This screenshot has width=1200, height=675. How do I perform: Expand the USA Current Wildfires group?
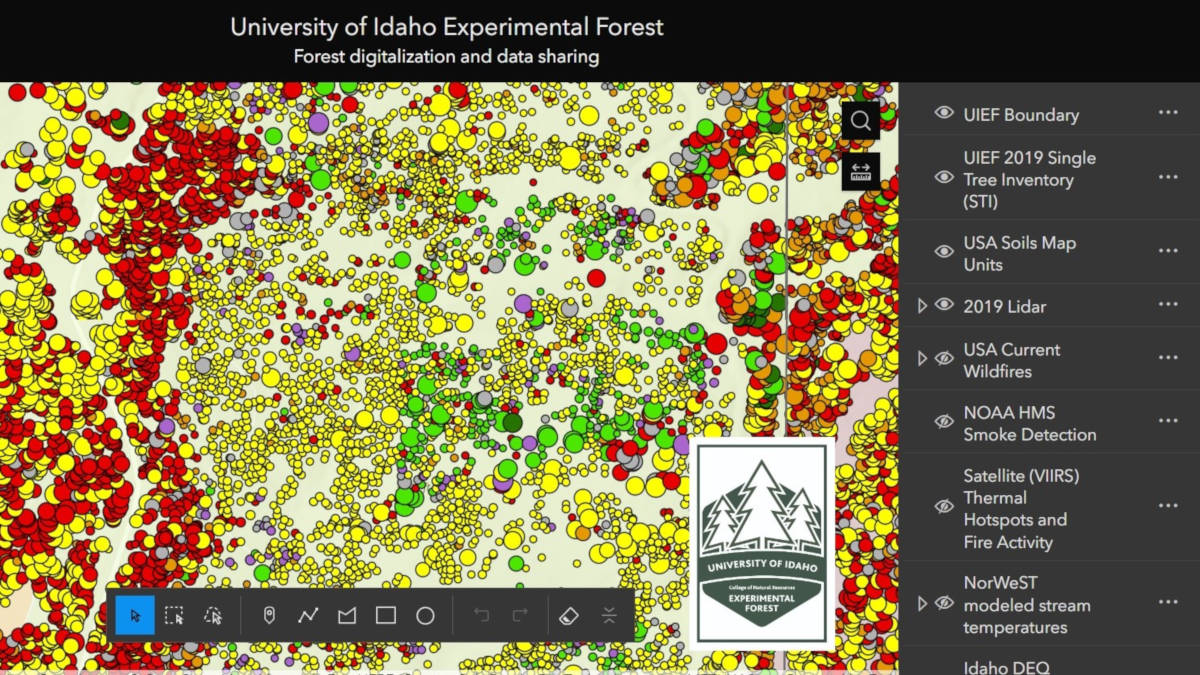click(922, 359)
